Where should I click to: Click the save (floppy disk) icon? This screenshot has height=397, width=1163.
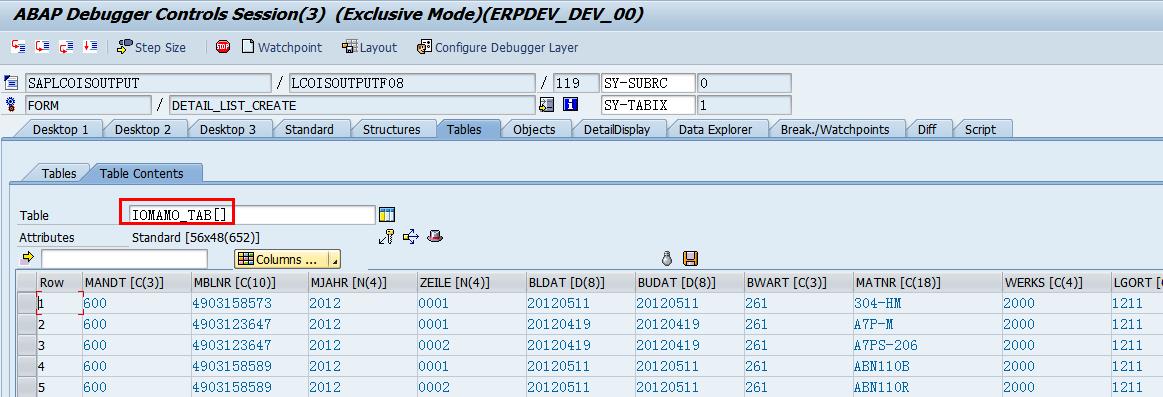691,258
